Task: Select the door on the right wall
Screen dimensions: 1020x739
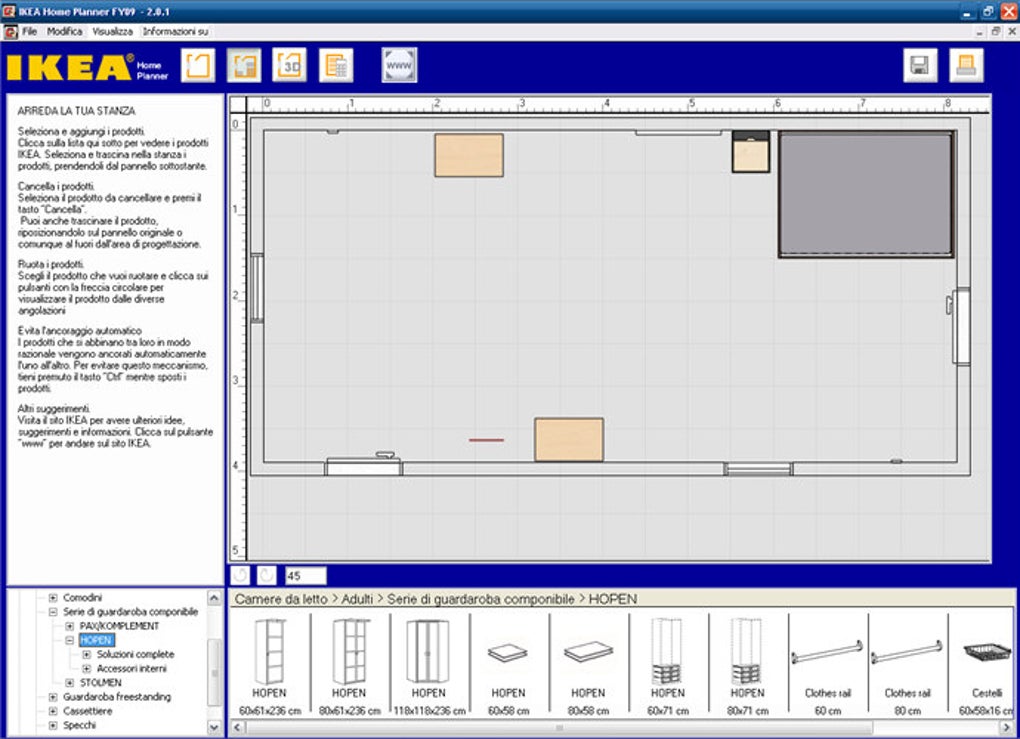Action: pos(959,327)
